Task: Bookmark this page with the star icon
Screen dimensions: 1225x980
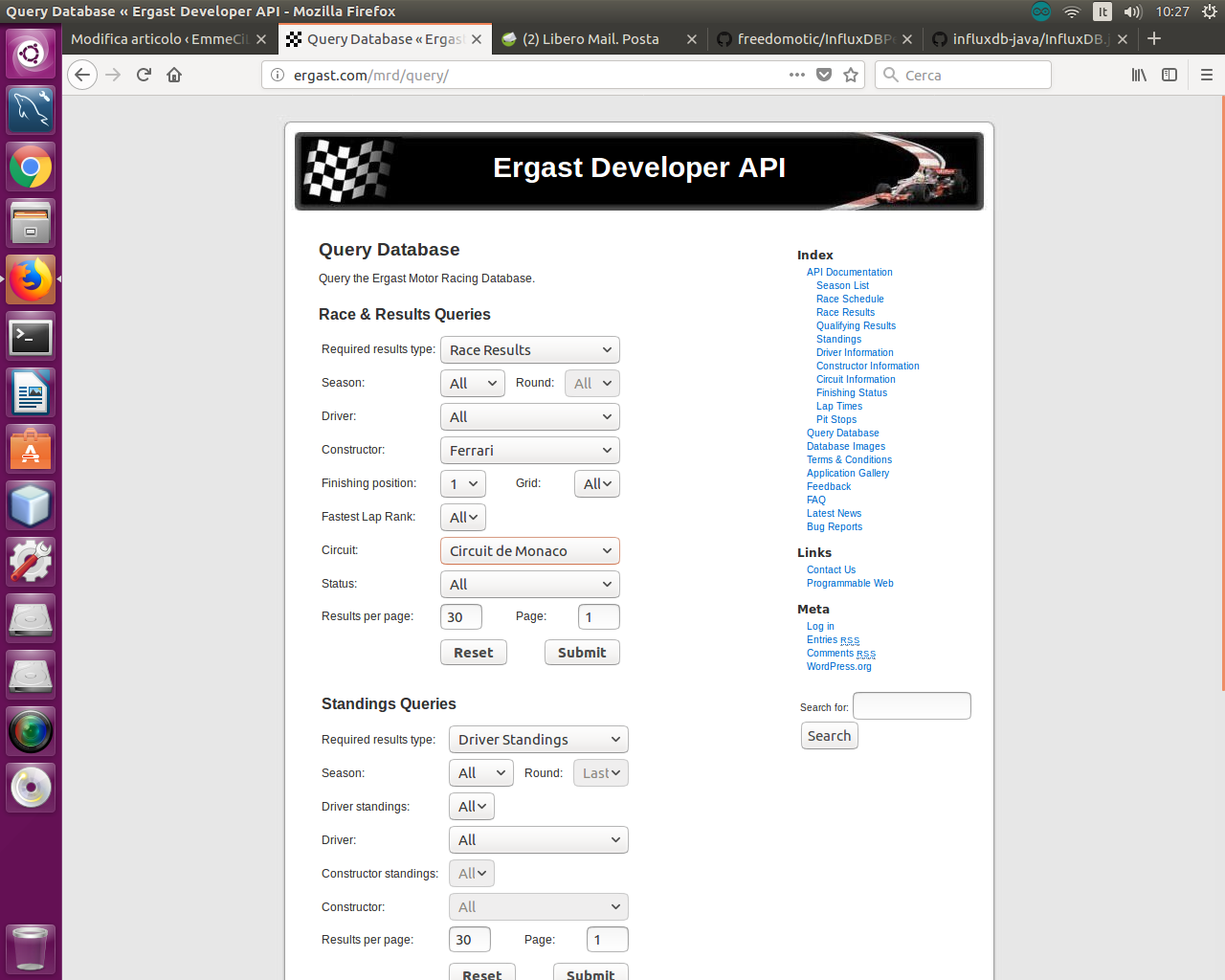Action: point(851,75)
